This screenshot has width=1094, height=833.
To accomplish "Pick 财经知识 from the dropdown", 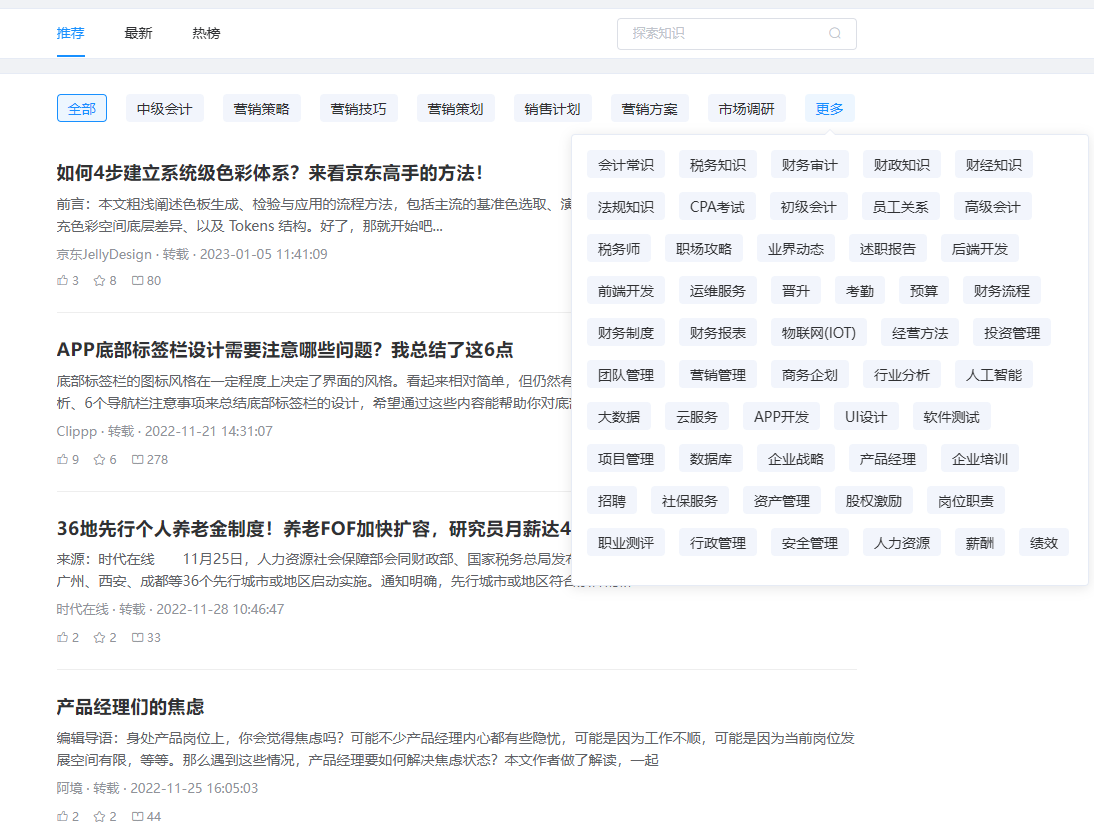I will pos(994,165).
